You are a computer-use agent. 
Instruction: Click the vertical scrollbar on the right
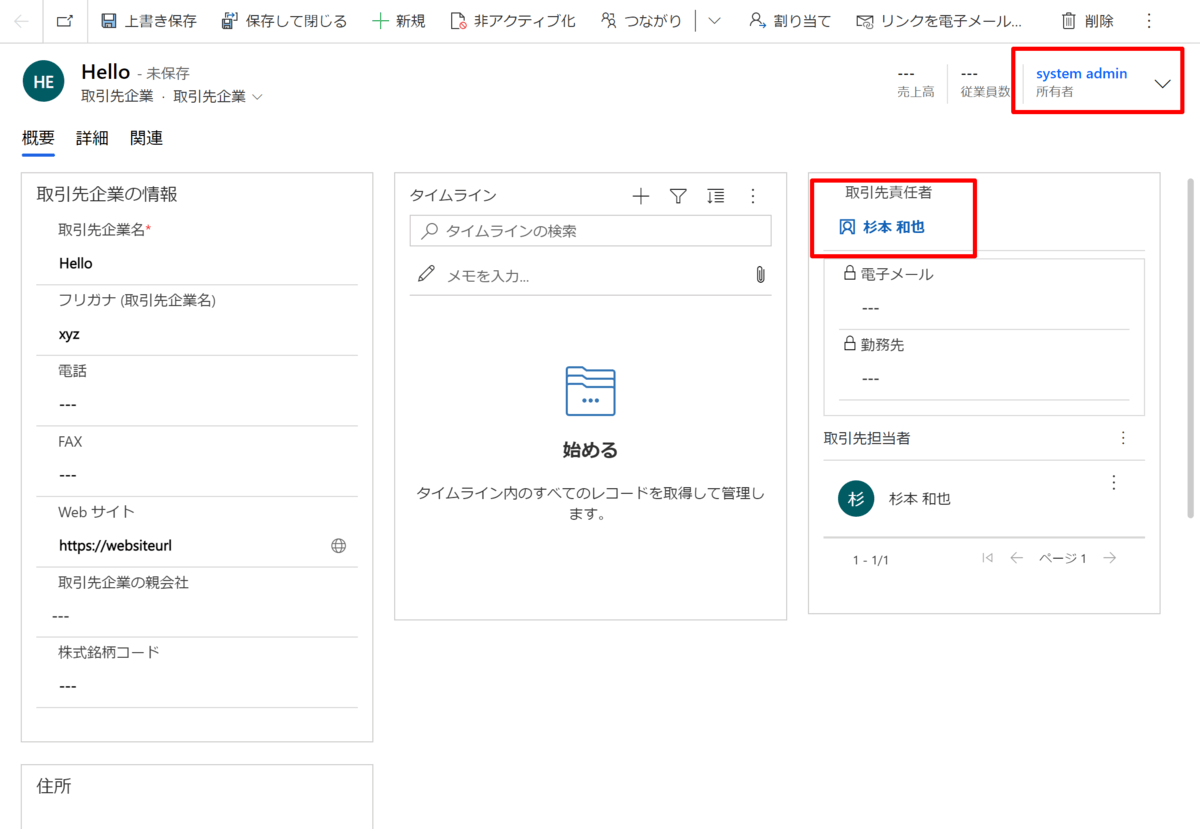pos(1190,350)
